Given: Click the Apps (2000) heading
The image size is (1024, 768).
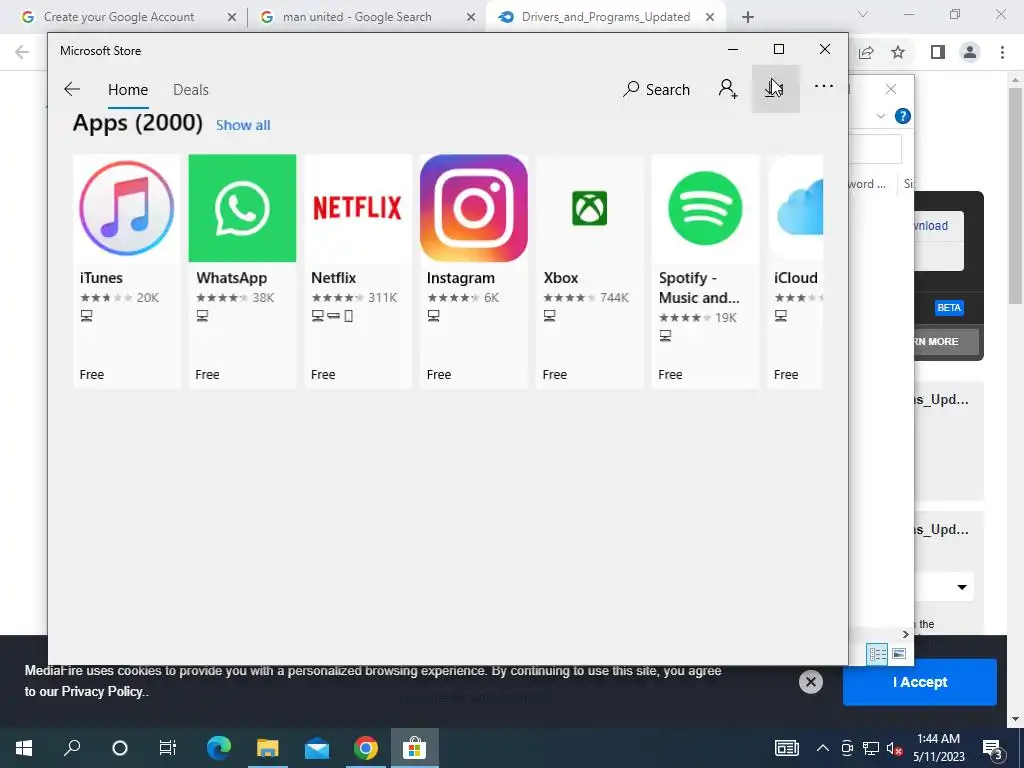Looking at the screenshot, I should 138,123.
